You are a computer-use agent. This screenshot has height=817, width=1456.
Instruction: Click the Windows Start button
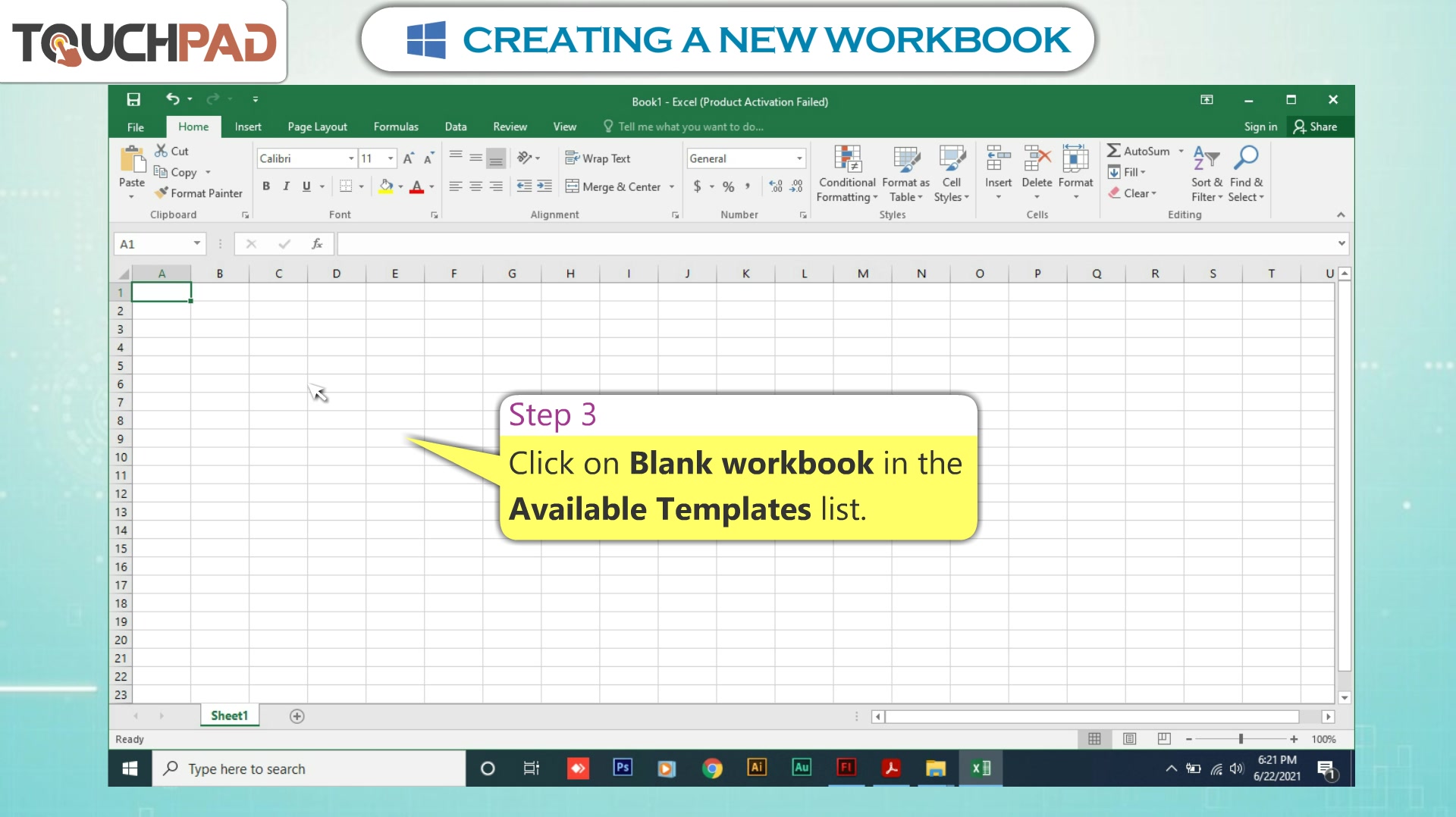click(130, 768)
